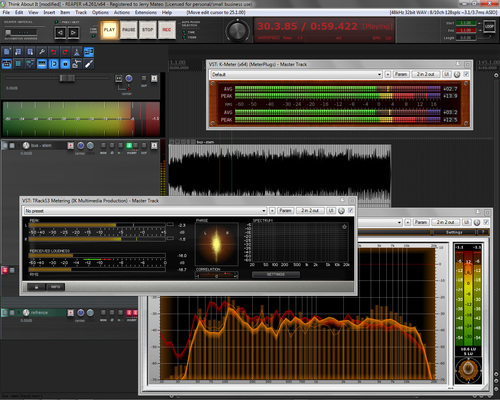500x400 pixels.
Task: Open the View menu
Action: [33, 12]
